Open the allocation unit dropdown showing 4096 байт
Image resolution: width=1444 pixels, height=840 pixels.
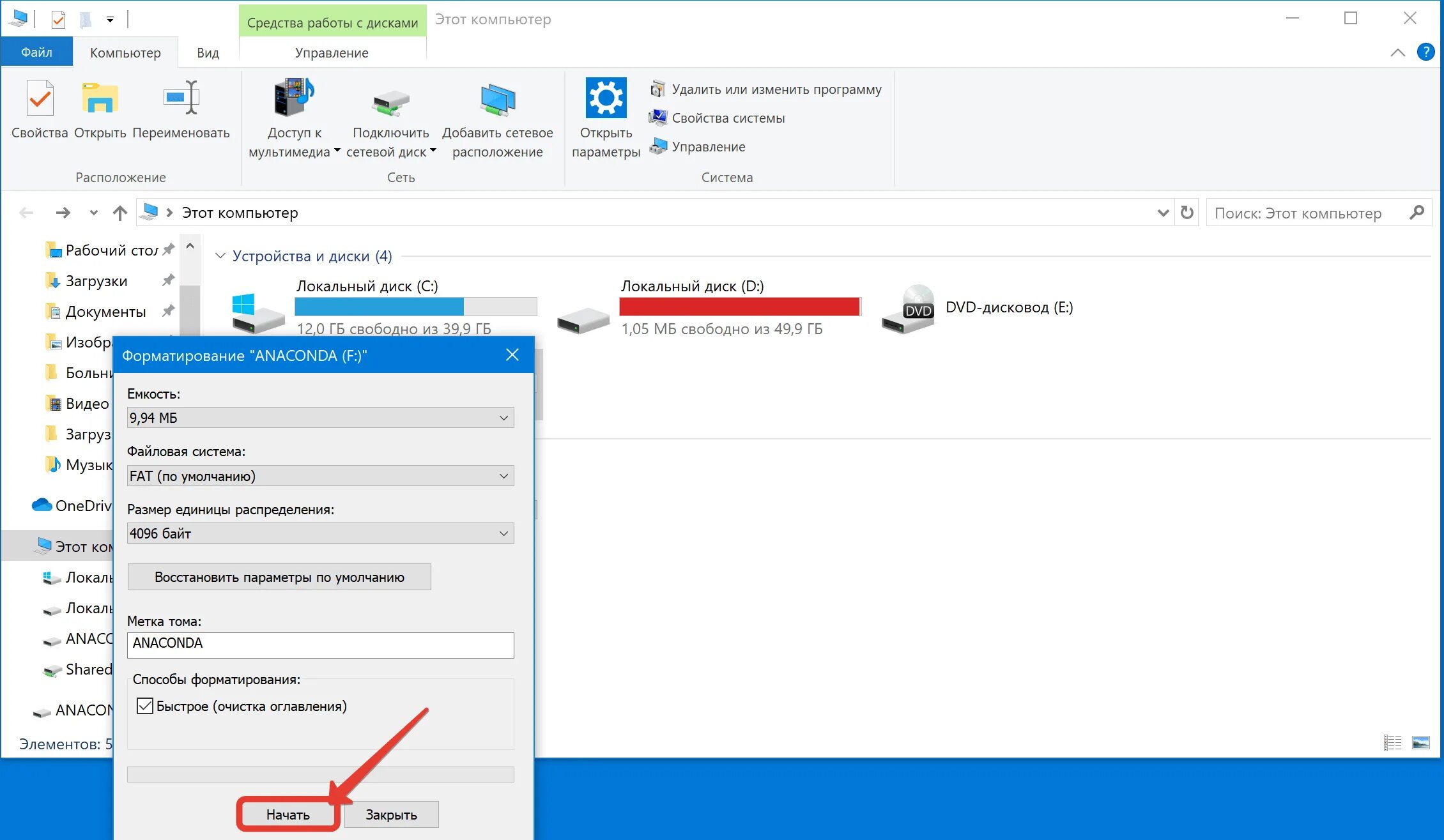320,533
